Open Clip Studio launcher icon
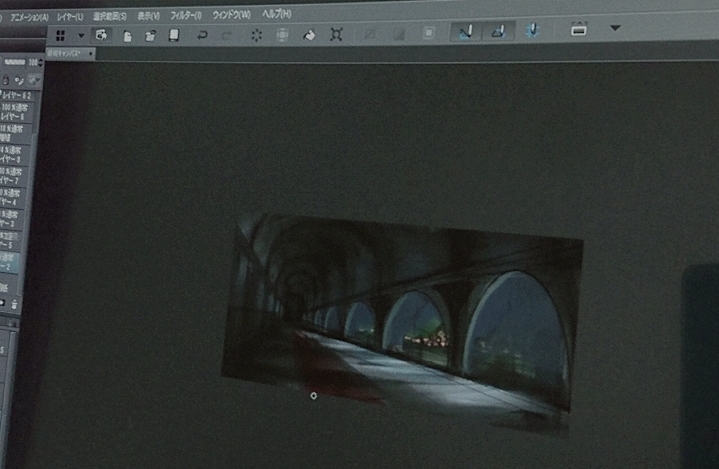 101,35
